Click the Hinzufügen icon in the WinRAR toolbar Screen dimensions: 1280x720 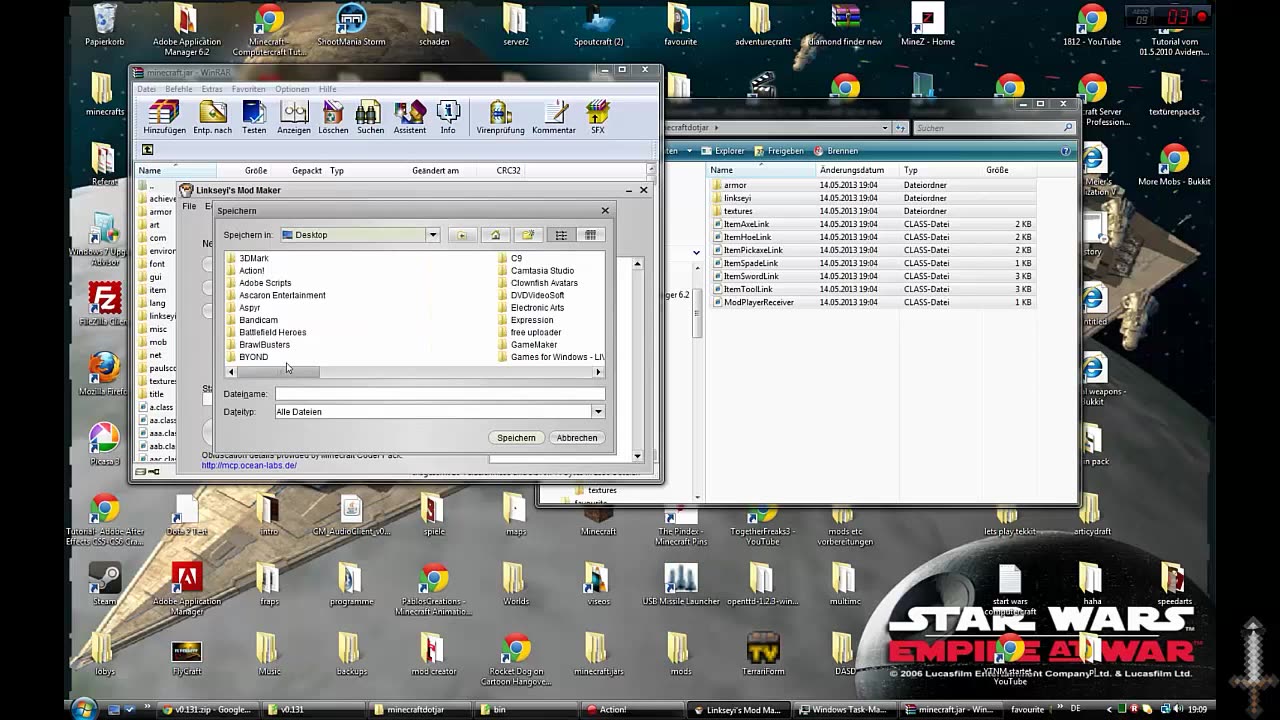click(x=164, y=117)
